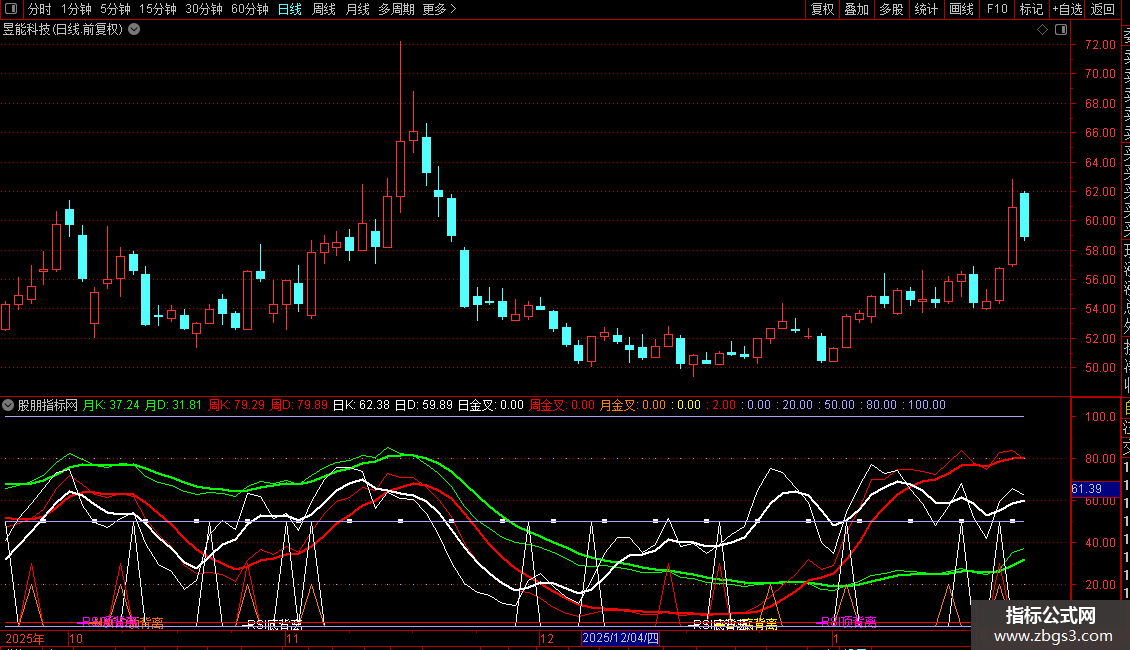Image resolution: width=1130 pixels, height=650 pixels.
Task: Add stock via +自选 button
Action: click(1066, 9)
